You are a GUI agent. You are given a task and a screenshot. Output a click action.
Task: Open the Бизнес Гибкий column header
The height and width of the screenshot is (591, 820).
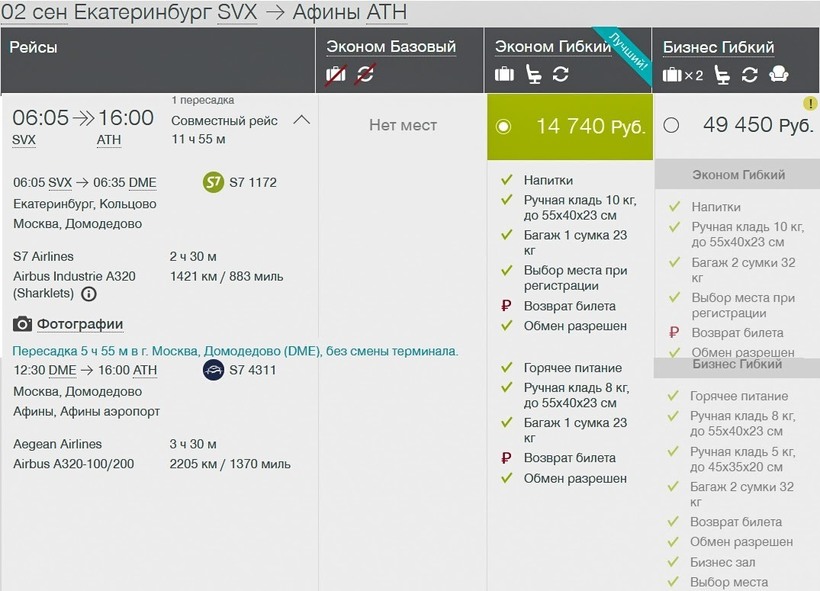tap(719, 48)
